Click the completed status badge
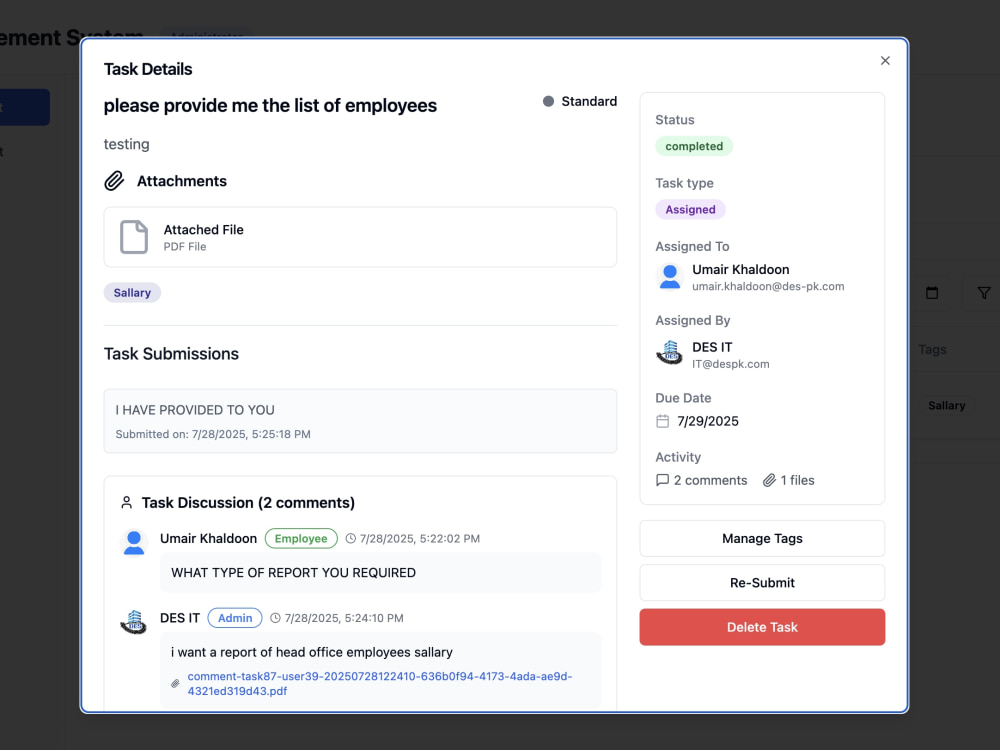The width and height of the screenshot is (1000, 750). tap(694, 146)
